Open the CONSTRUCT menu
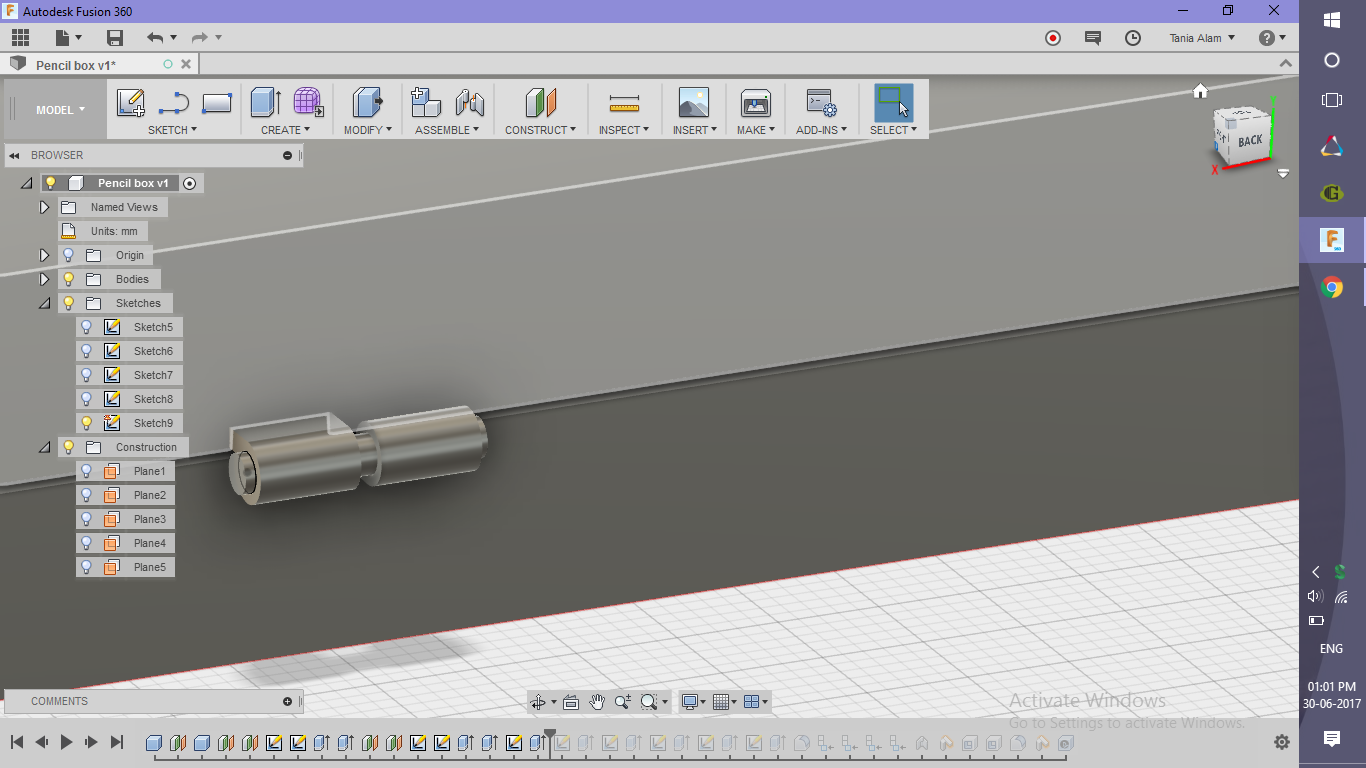The image size is (1366, 768). pos(540,130)
